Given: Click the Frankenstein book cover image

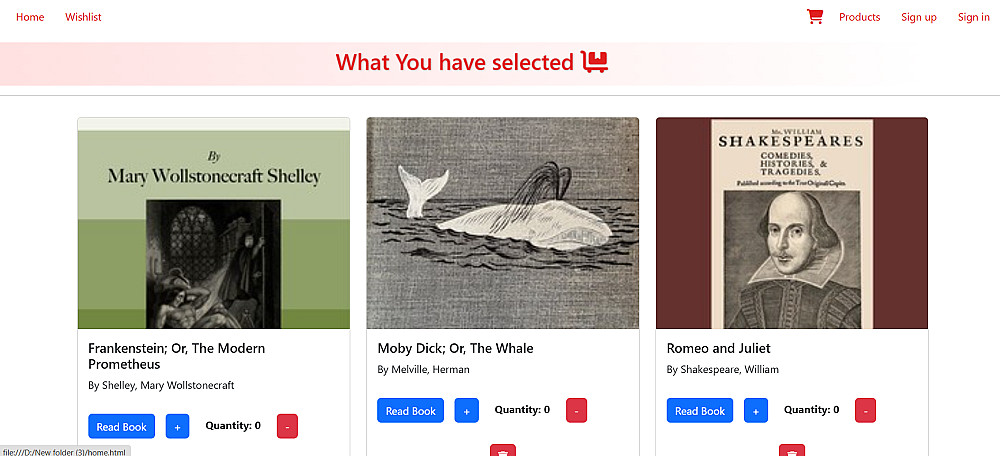Looking at the screenshot, I should coord(214,223).
